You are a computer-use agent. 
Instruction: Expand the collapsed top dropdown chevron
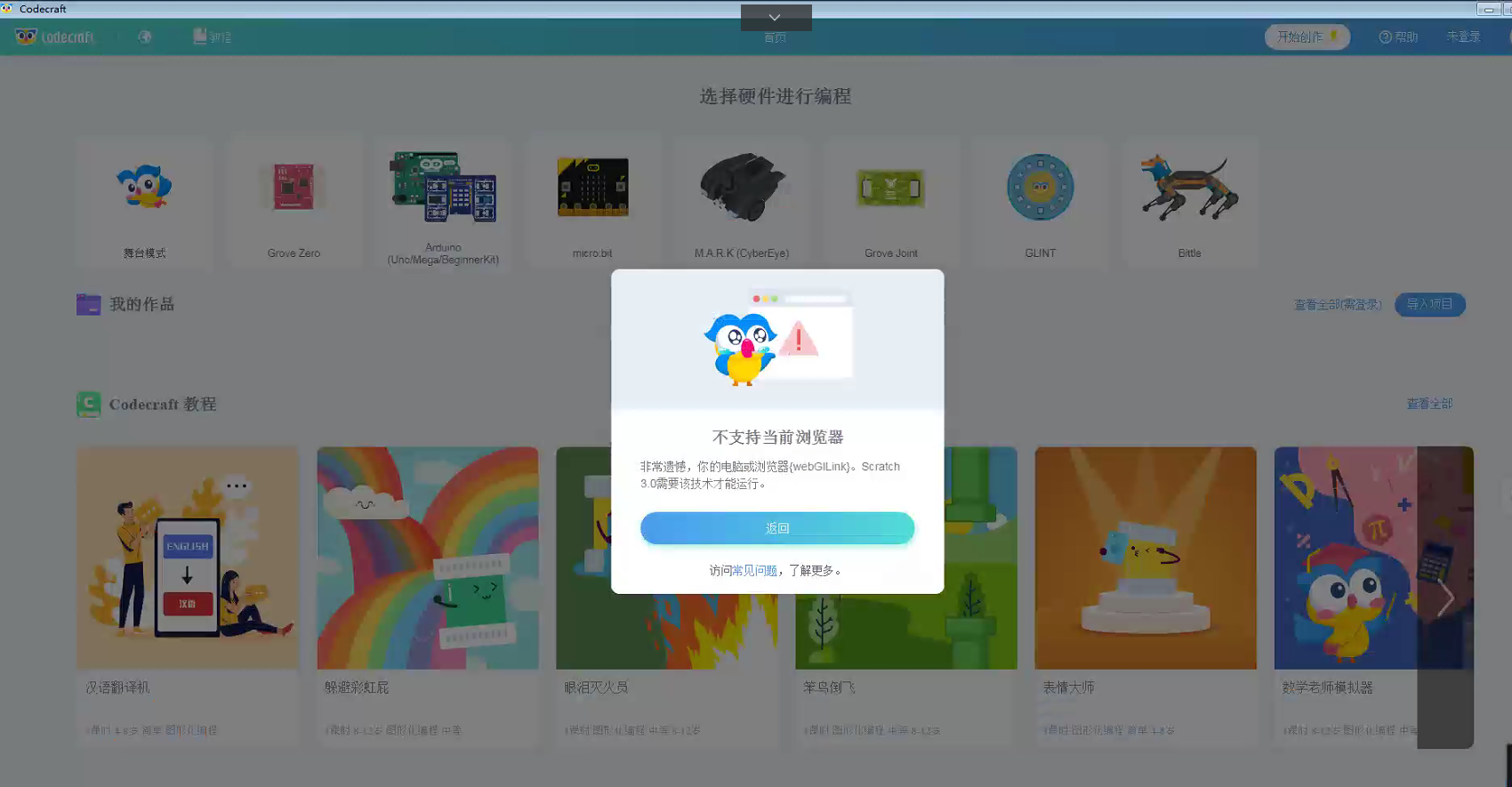tap(776, 17)
